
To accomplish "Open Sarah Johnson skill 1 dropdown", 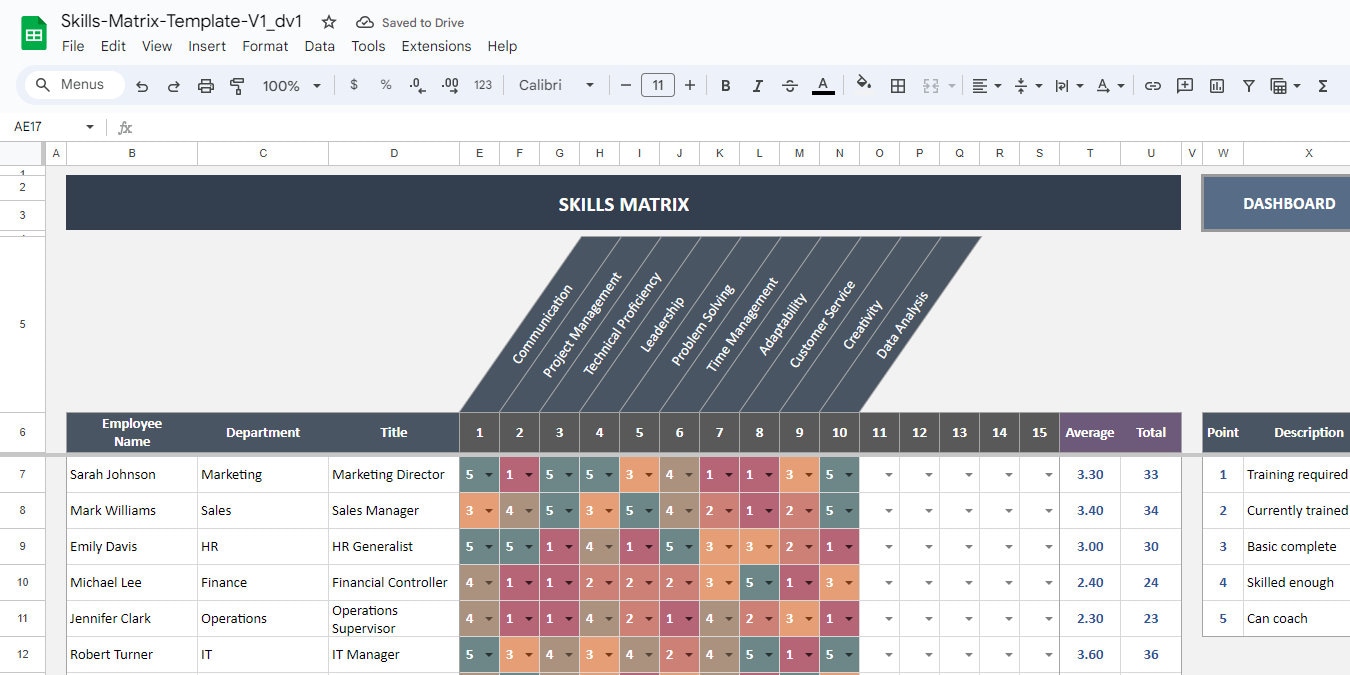I will coord(489,475).
